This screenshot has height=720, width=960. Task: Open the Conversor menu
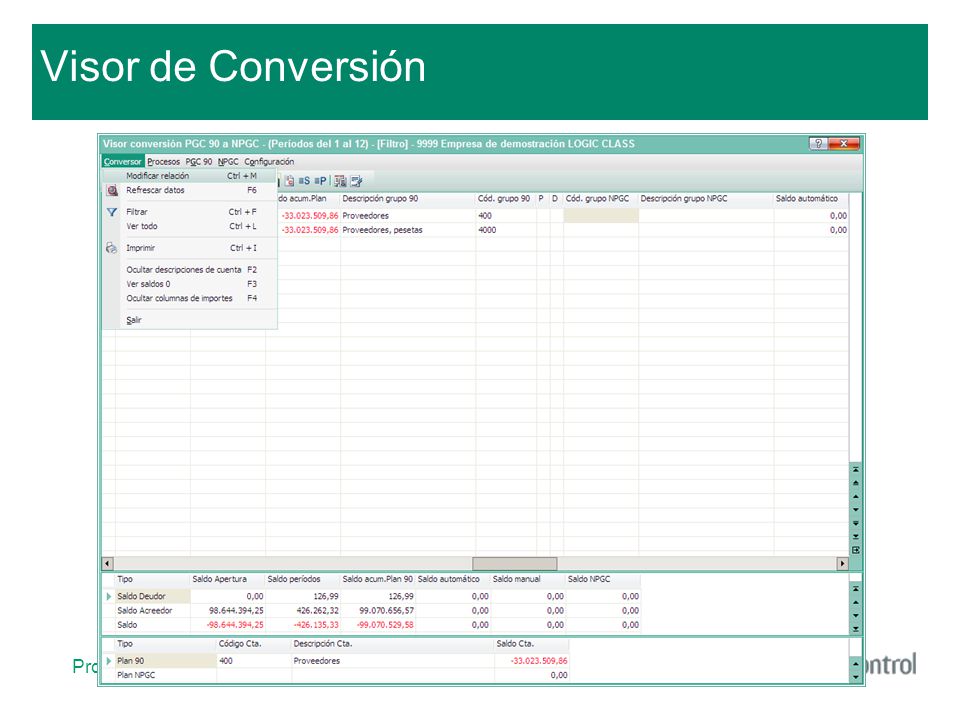tap(122, 162)
